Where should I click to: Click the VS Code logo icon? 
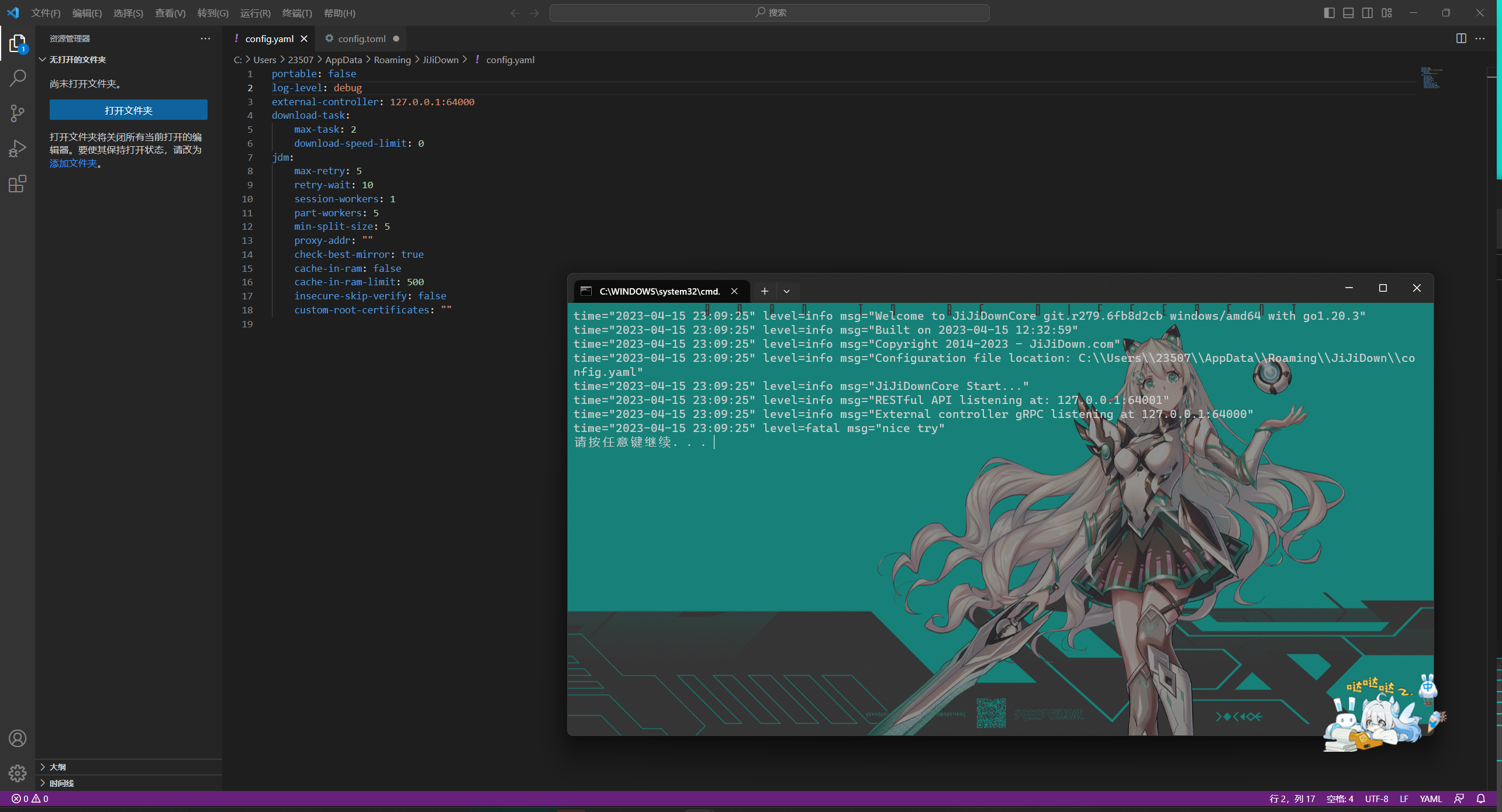[x=13, y=13]
